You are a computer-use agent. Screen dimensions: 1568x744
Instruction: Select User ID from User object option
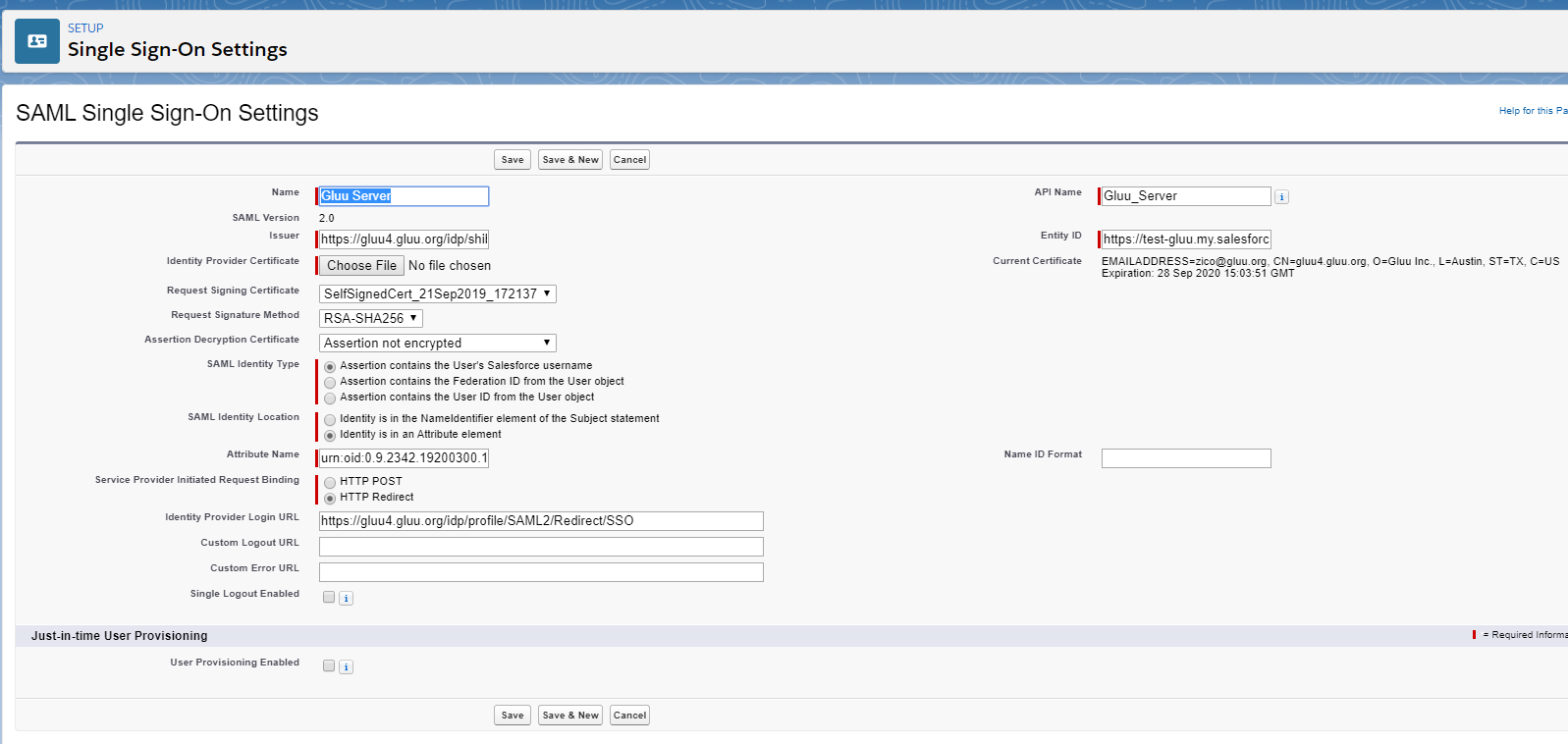coord(330,398)
